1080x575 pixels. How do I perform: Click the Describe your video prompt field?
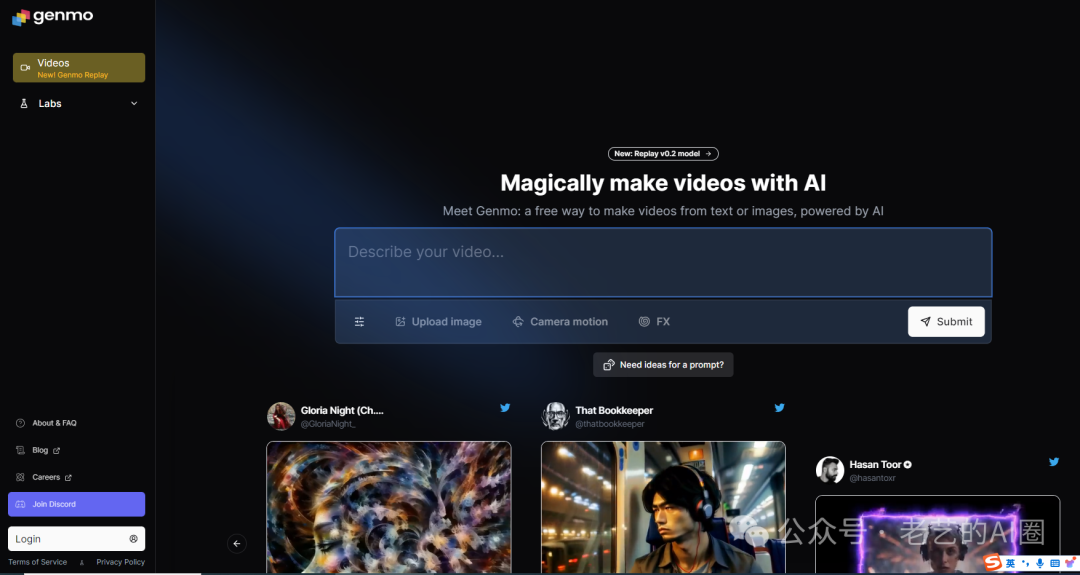click(663, 262)
